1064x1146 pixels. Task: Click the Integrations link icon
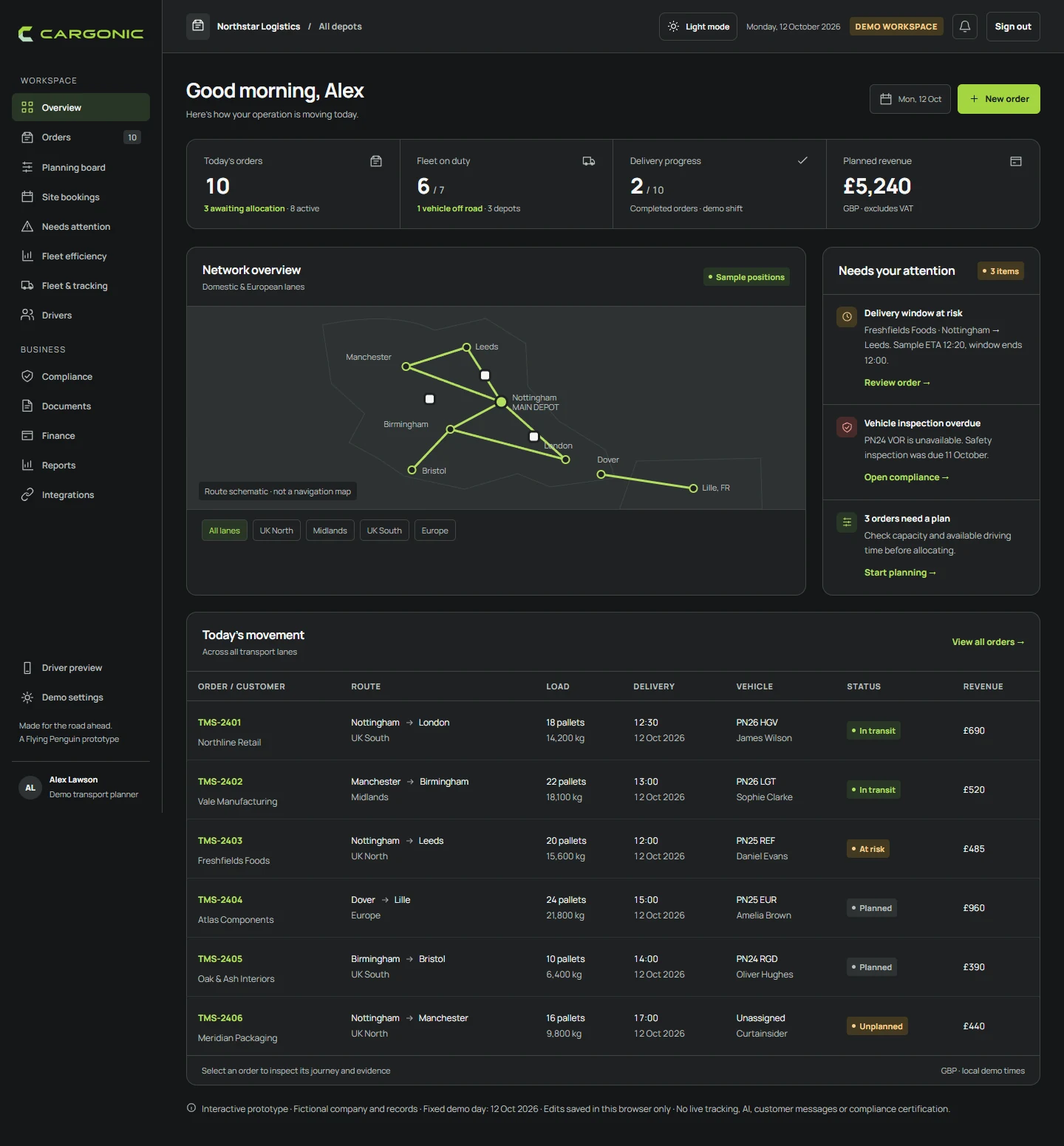pyautogui.click(x=27, y=494)
